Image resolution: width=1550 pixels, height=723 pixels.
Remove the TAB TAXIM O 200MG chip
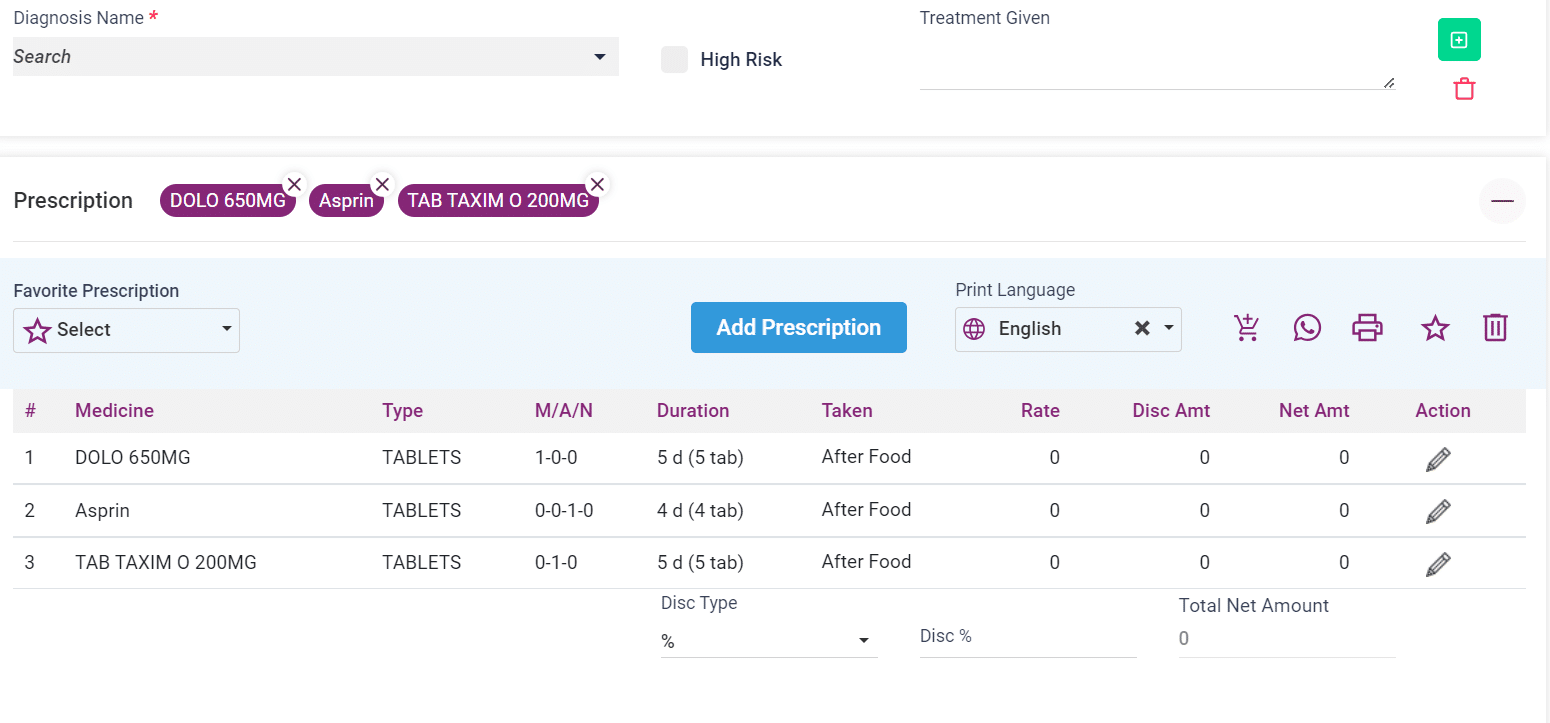point(597,184)
